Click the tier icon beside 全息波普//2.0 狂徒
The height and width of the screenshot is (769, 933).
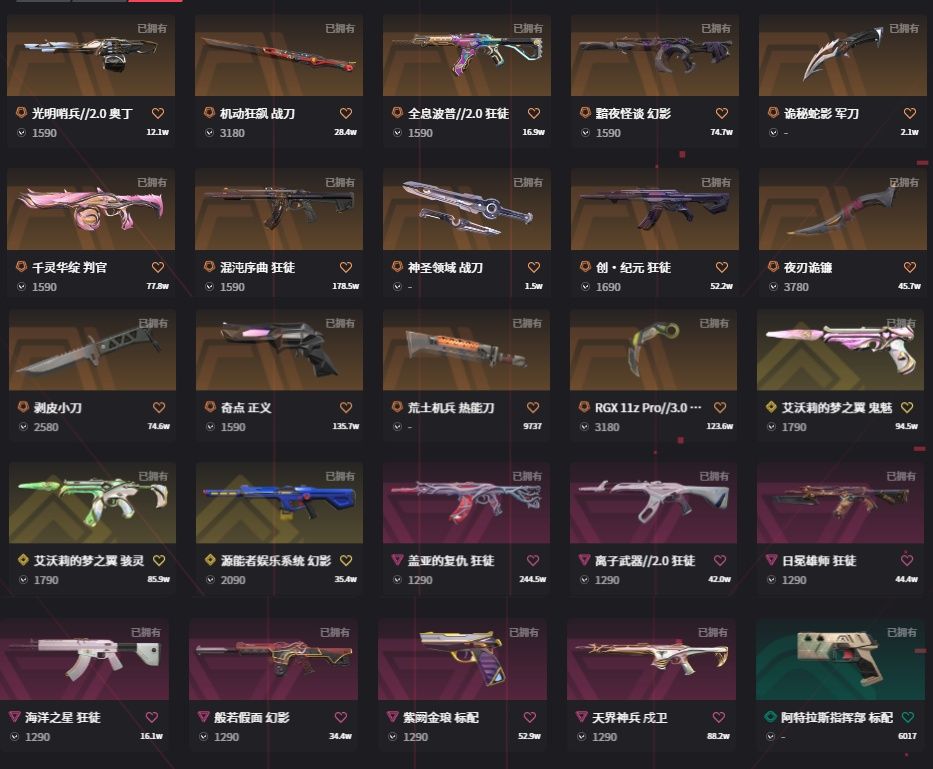[x=397, y=112]
